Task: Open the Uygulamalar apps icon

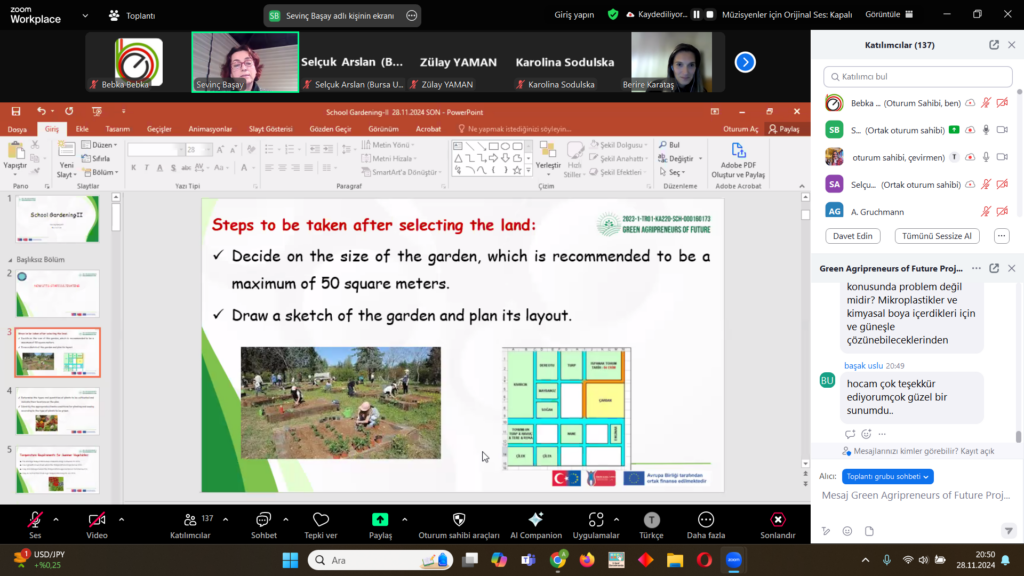Action: (x=596, y=519)
